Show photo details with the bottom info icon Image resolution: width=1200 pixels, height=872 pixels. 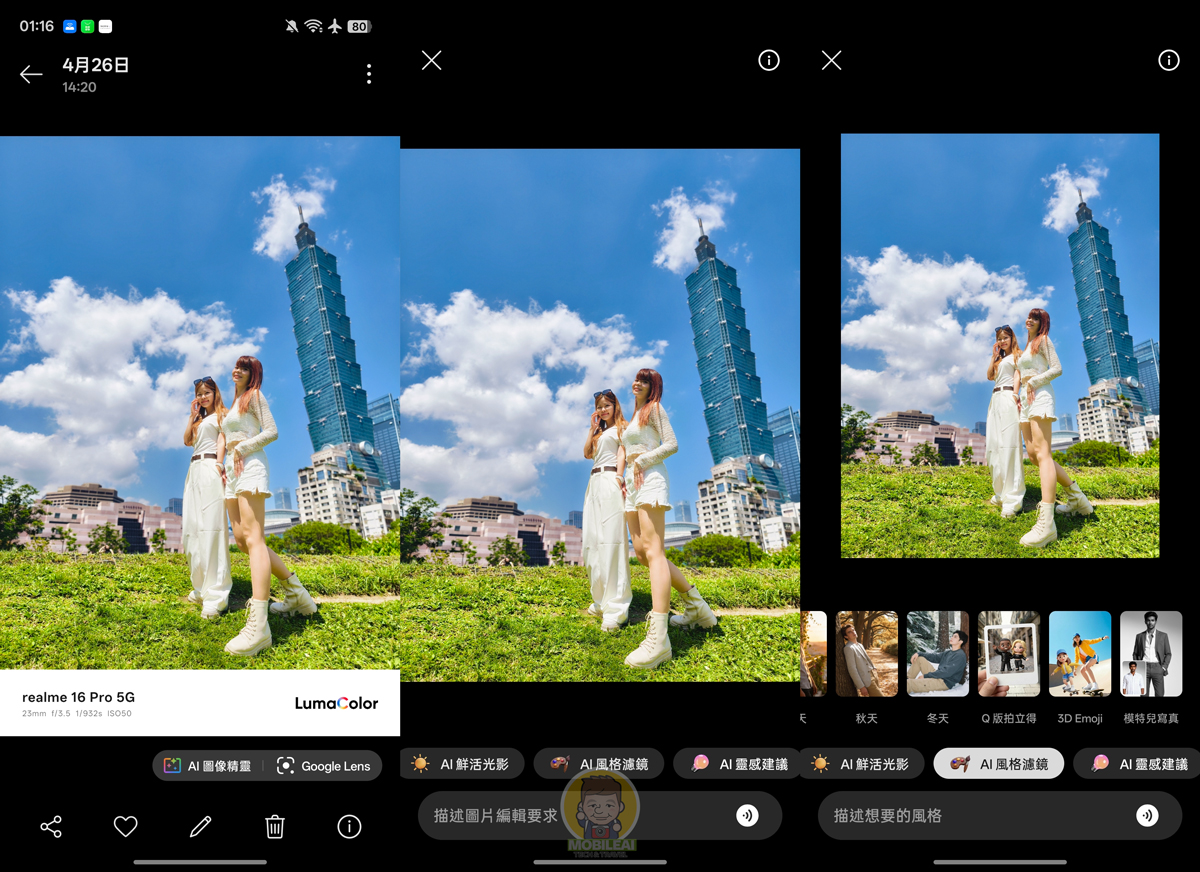(x=349, y=826)
